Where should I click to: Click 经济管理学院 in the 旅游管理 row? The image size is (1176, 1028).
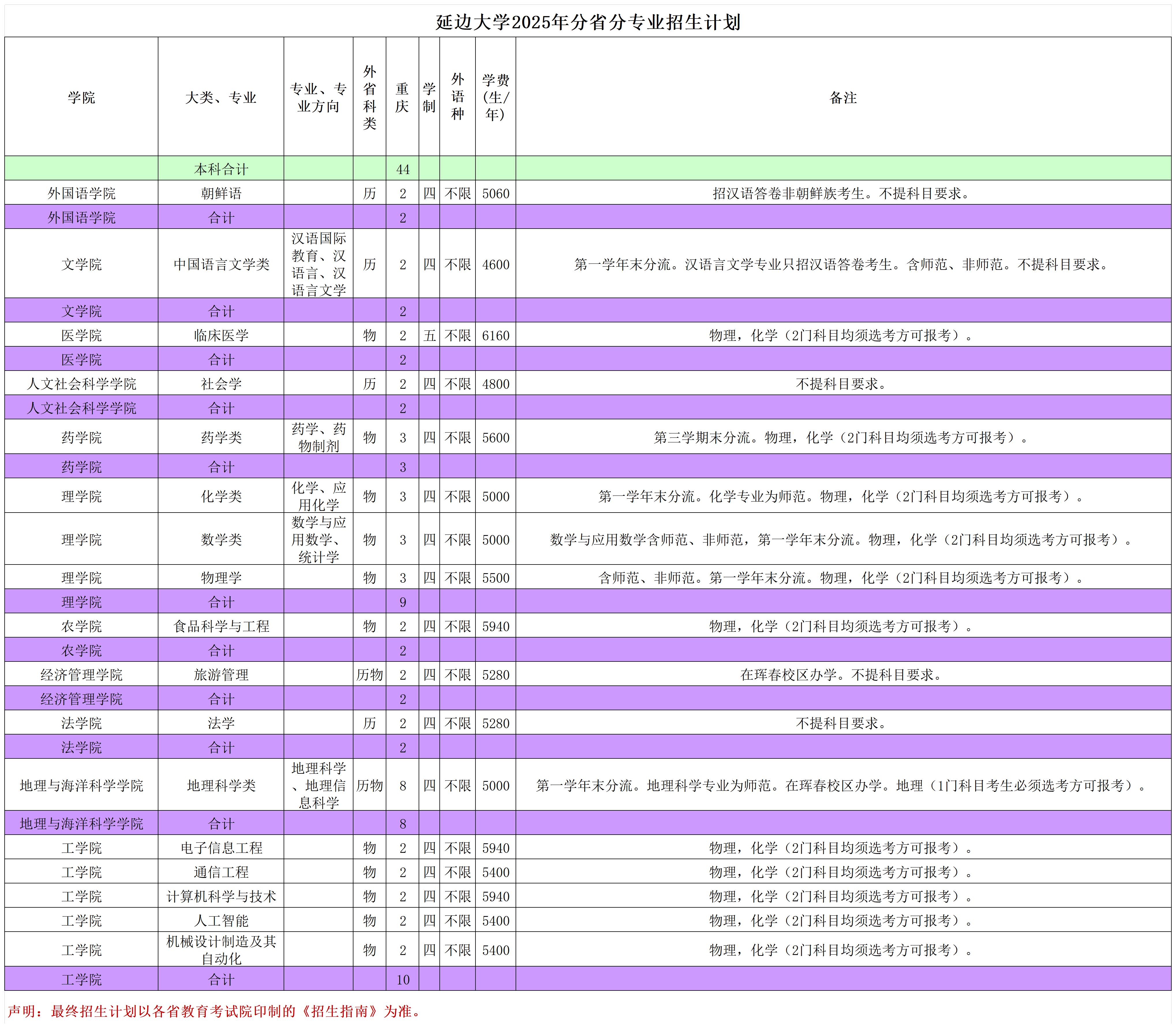pyautogui.click(x=81, y=674)
